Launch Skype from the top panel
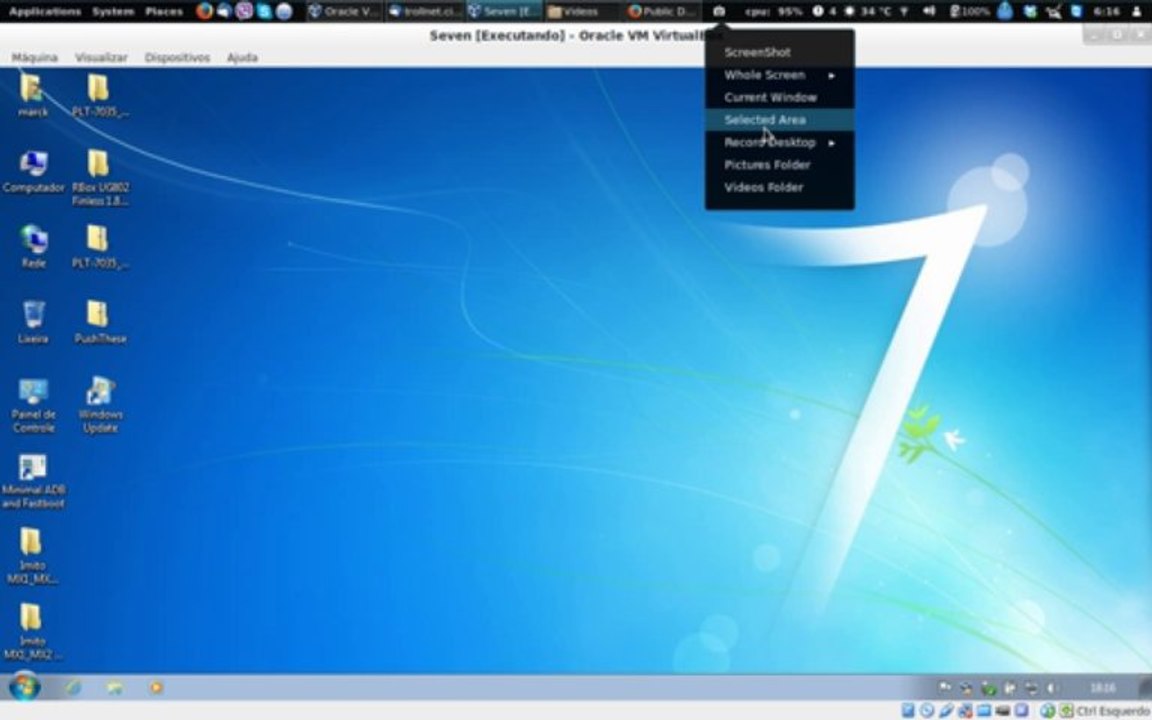The width and height of the screenshot is (1152, 720). (264, 11)
